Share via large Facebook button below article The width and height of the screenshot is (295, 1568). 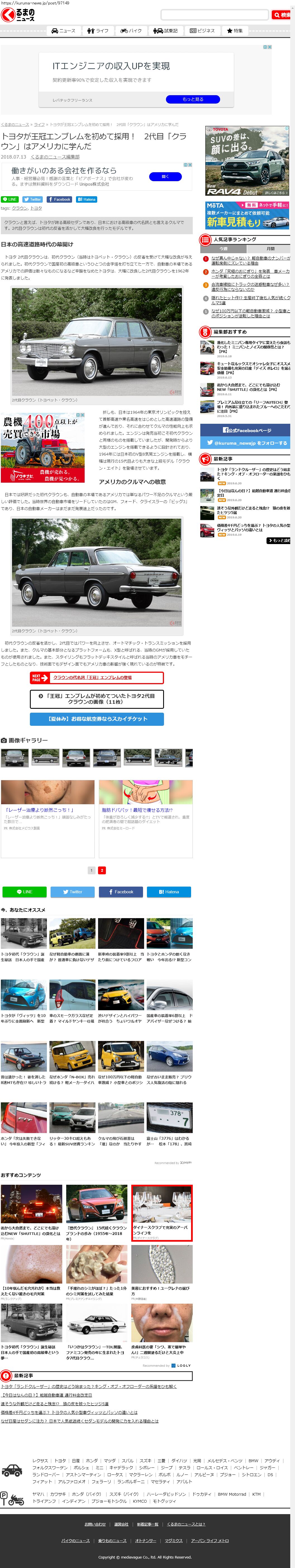pos(121,892)
